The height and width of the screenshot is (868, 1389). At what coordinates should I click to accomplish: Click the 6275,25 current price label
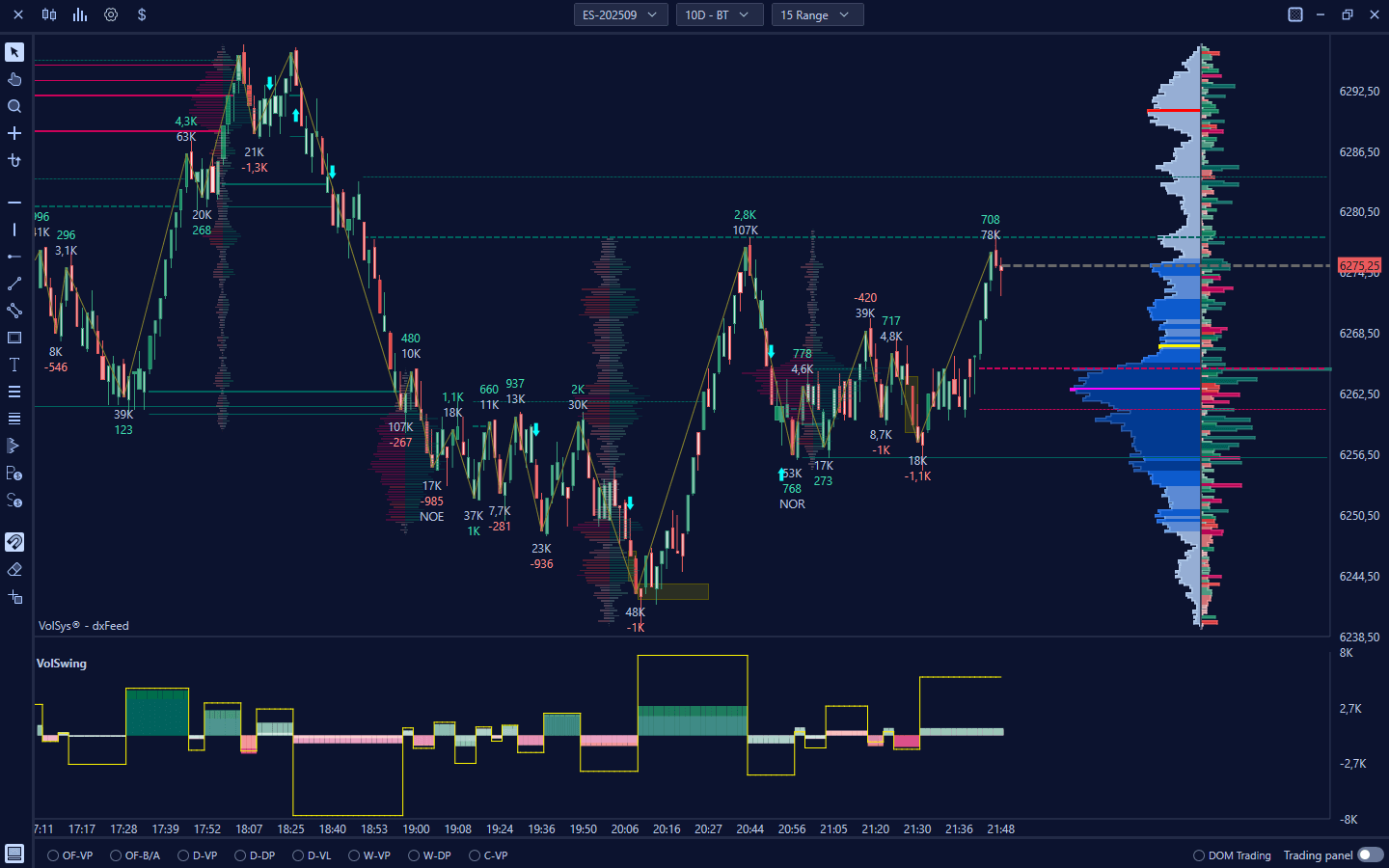tap(1359, 265)
